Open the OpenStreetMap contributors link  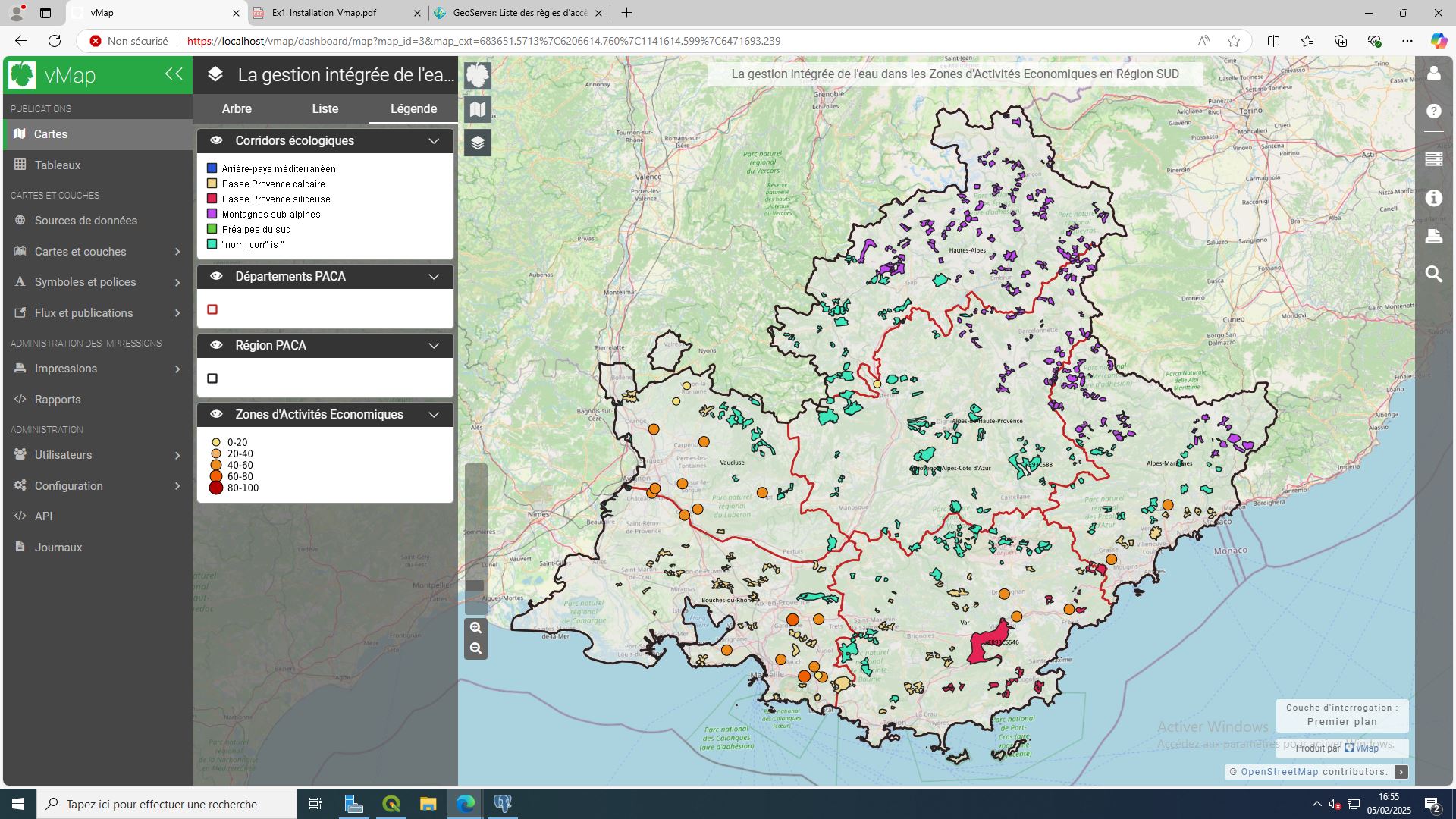click(x=1279, y=772)
